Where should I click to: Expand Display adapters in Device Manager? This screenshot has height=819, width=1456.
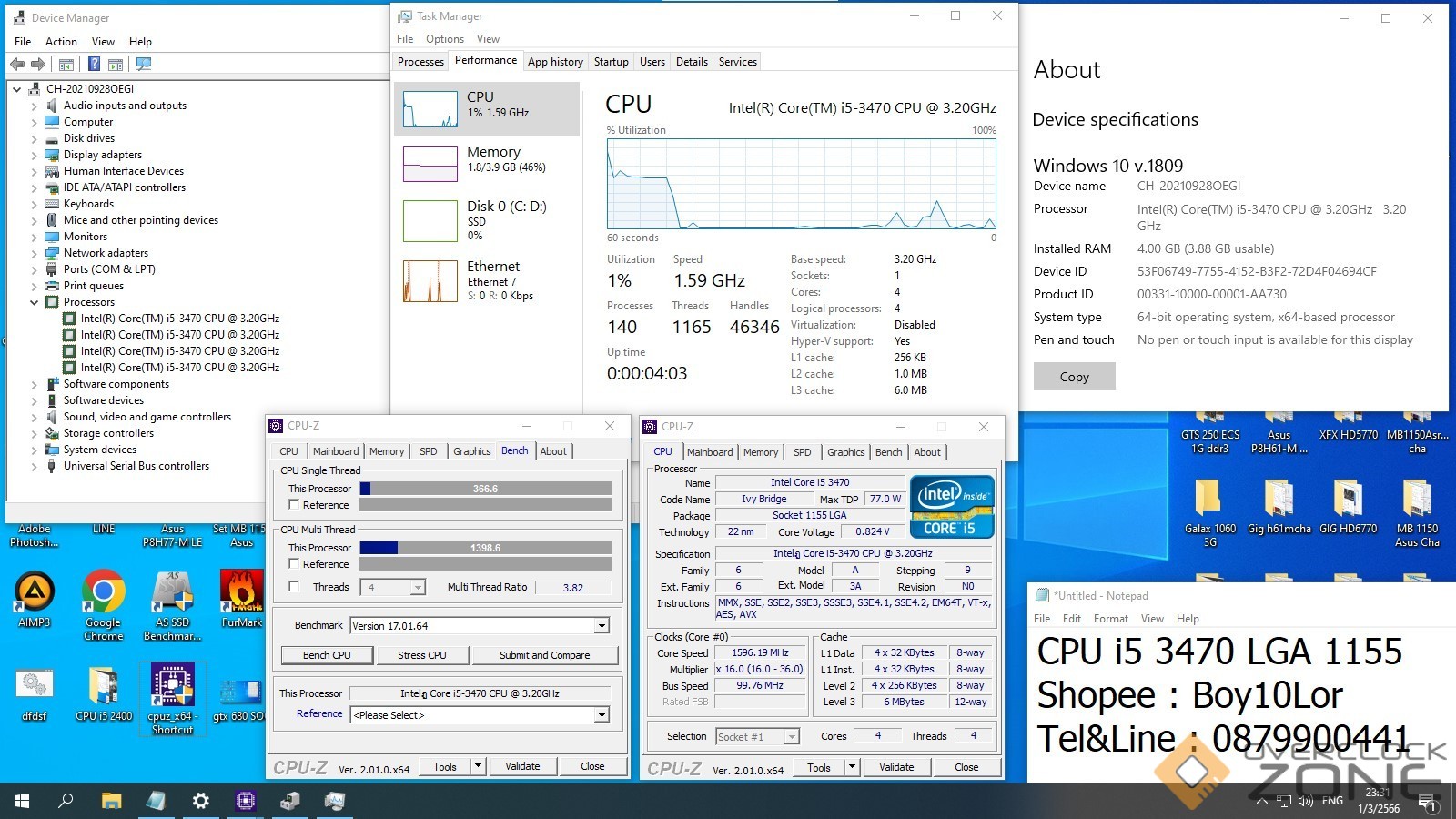[35, 155]
